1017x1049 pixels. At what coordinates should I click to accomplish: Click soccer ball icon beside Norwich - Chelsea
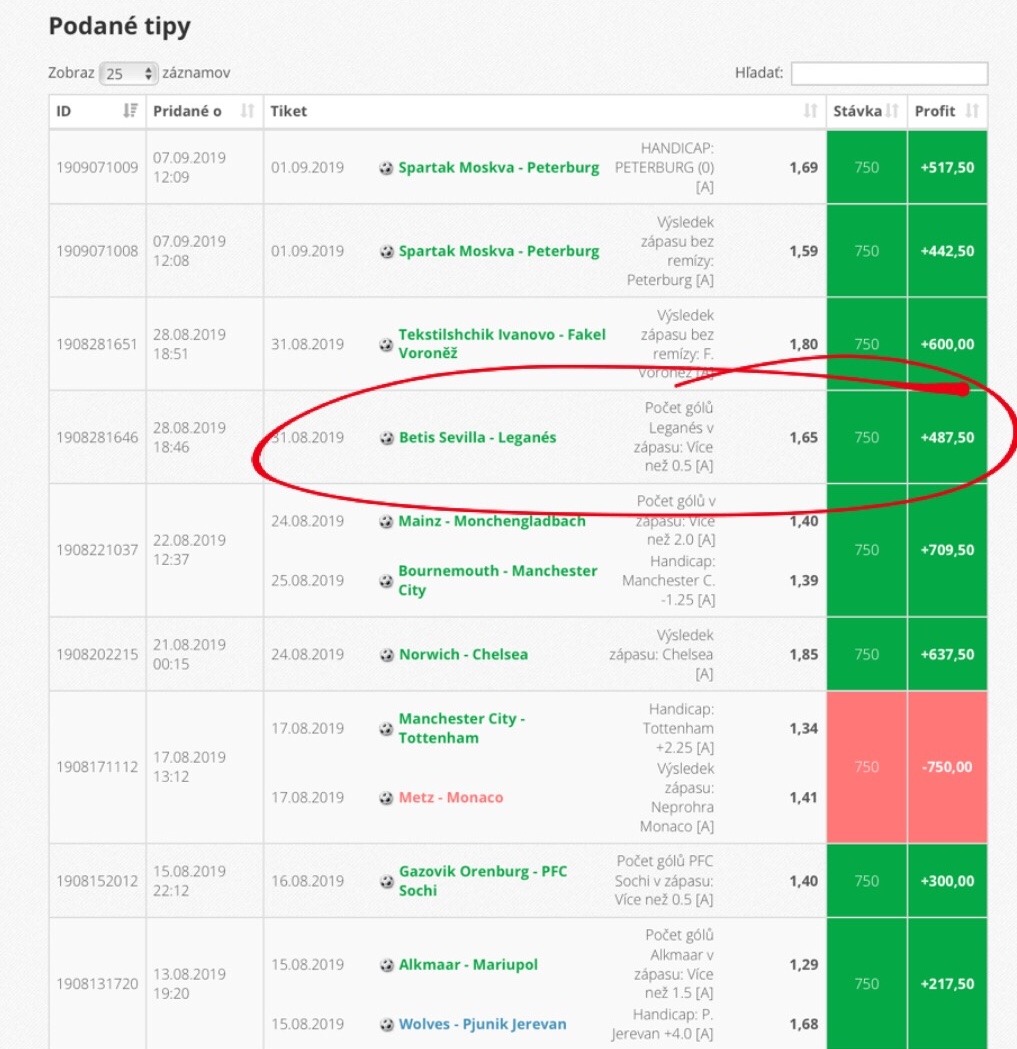click(x=386, y=655)
